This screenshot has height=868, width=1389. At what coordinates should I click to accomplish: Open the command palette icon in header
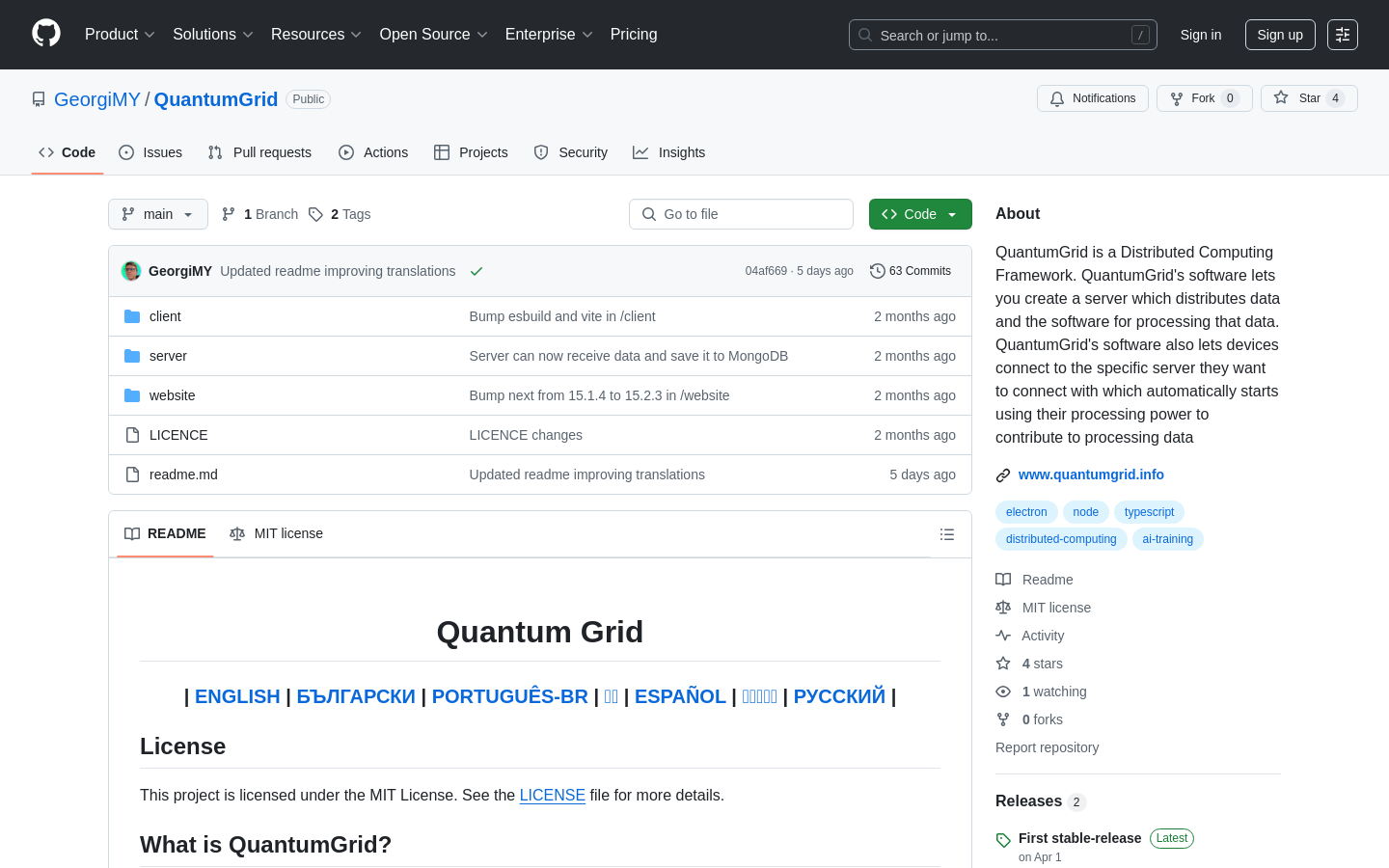coord(1342,35)
